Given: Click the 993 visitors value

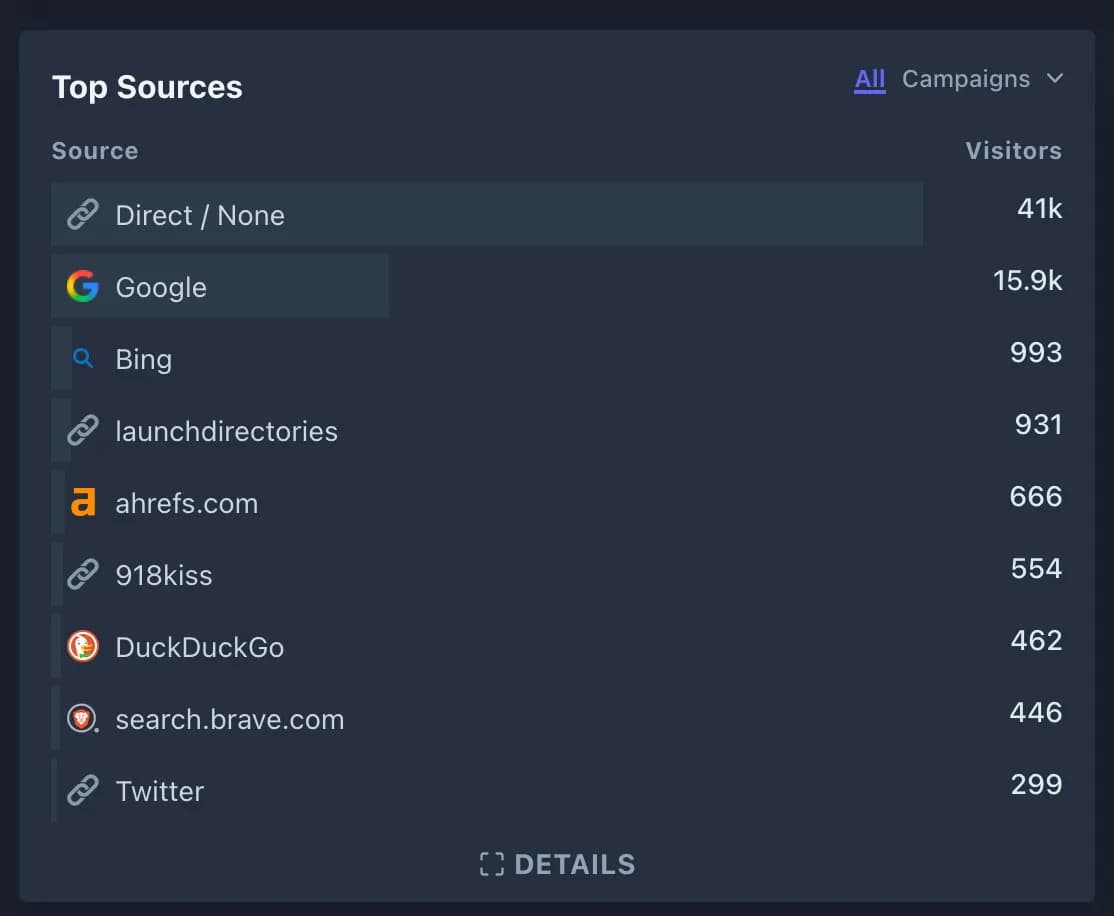Looking at the screenshot, I should point(1036,352).
